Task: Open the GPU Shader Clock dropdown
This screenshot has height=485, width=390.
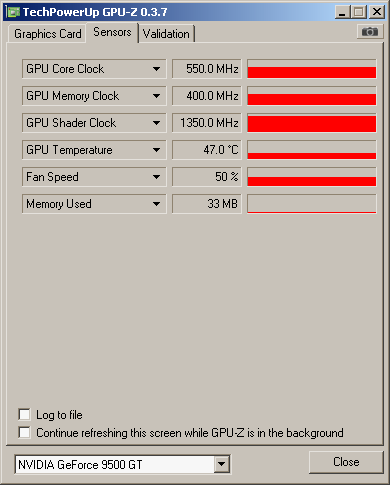Action: [156, 123]
